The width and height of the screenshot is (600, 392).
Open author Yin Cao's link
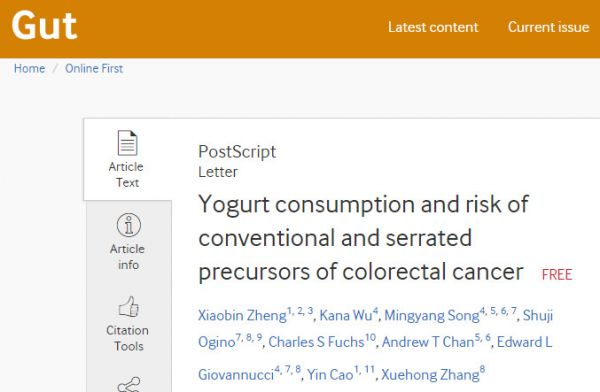(330, 375)
